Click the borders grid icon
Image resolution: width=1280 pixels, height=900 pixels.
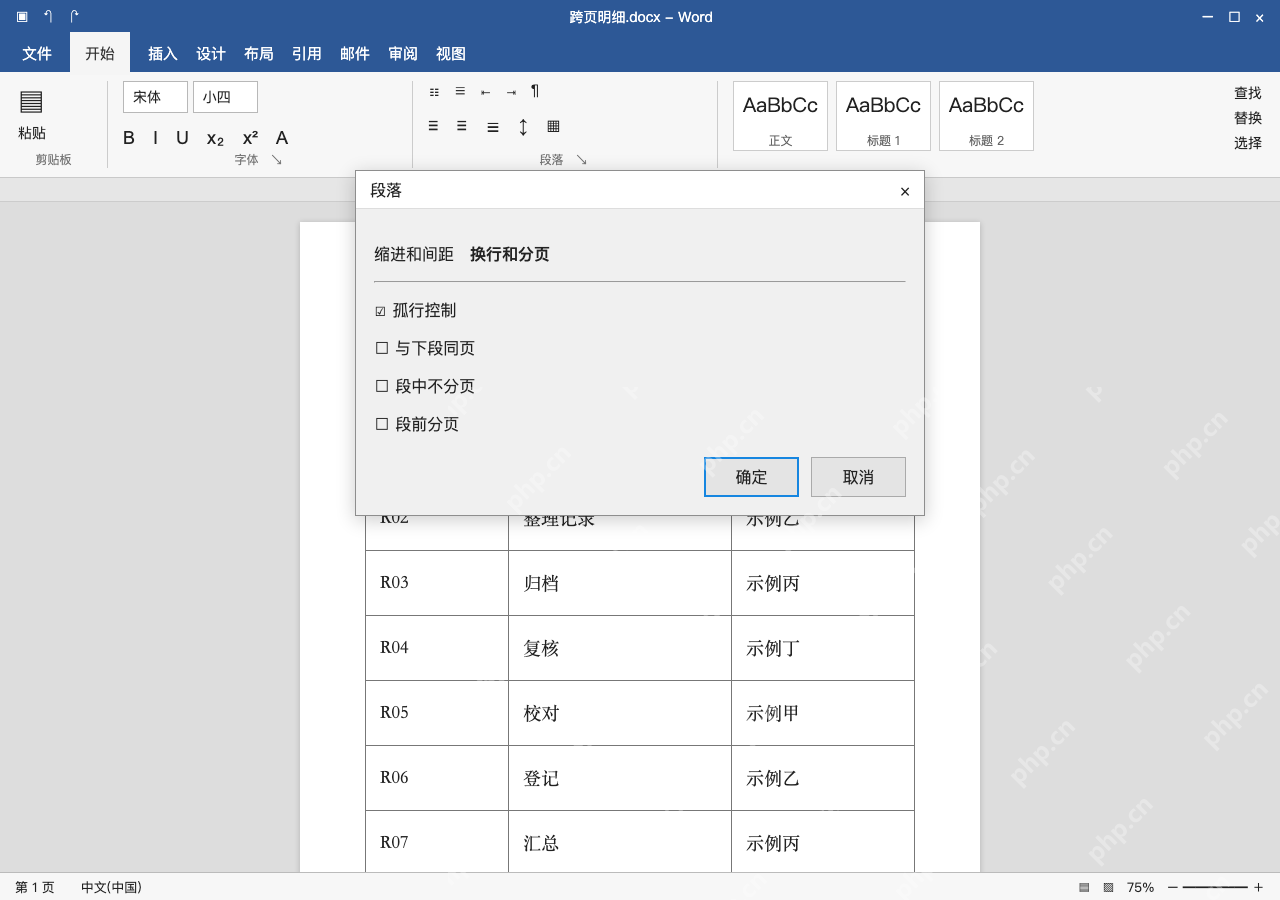553,126
